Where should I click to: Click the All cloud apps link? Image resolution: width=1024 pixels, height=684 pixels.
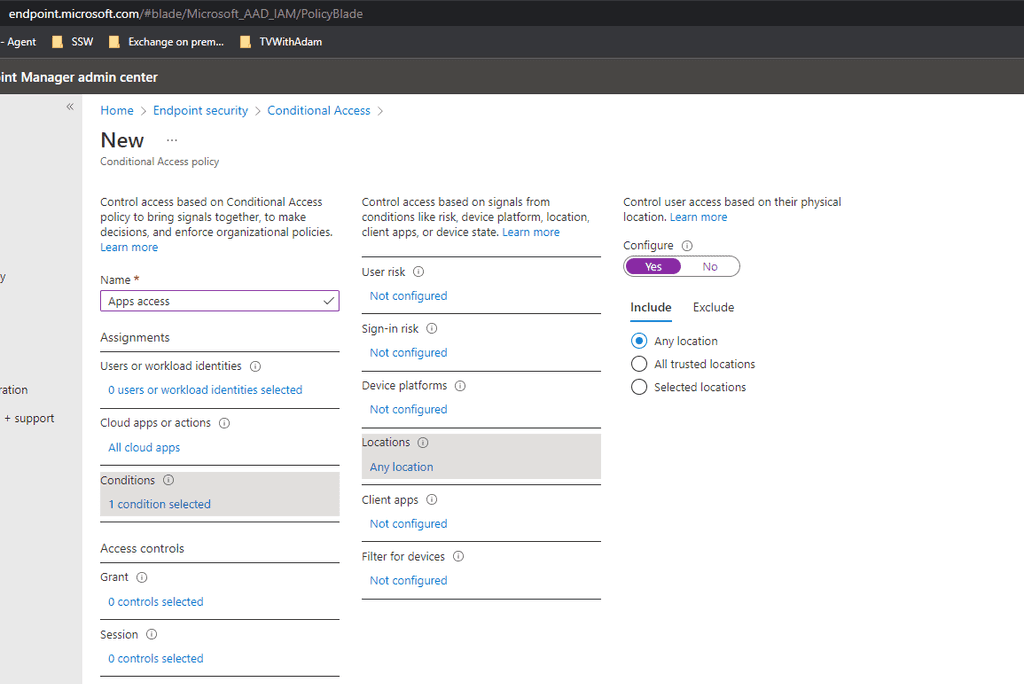tap(143, 447)
